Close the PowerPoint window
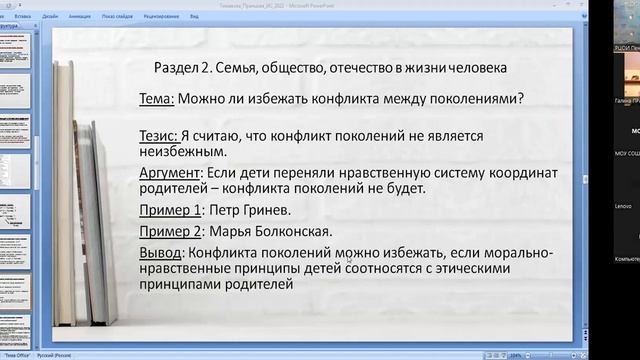640x360 pixels. click(582, 5)
